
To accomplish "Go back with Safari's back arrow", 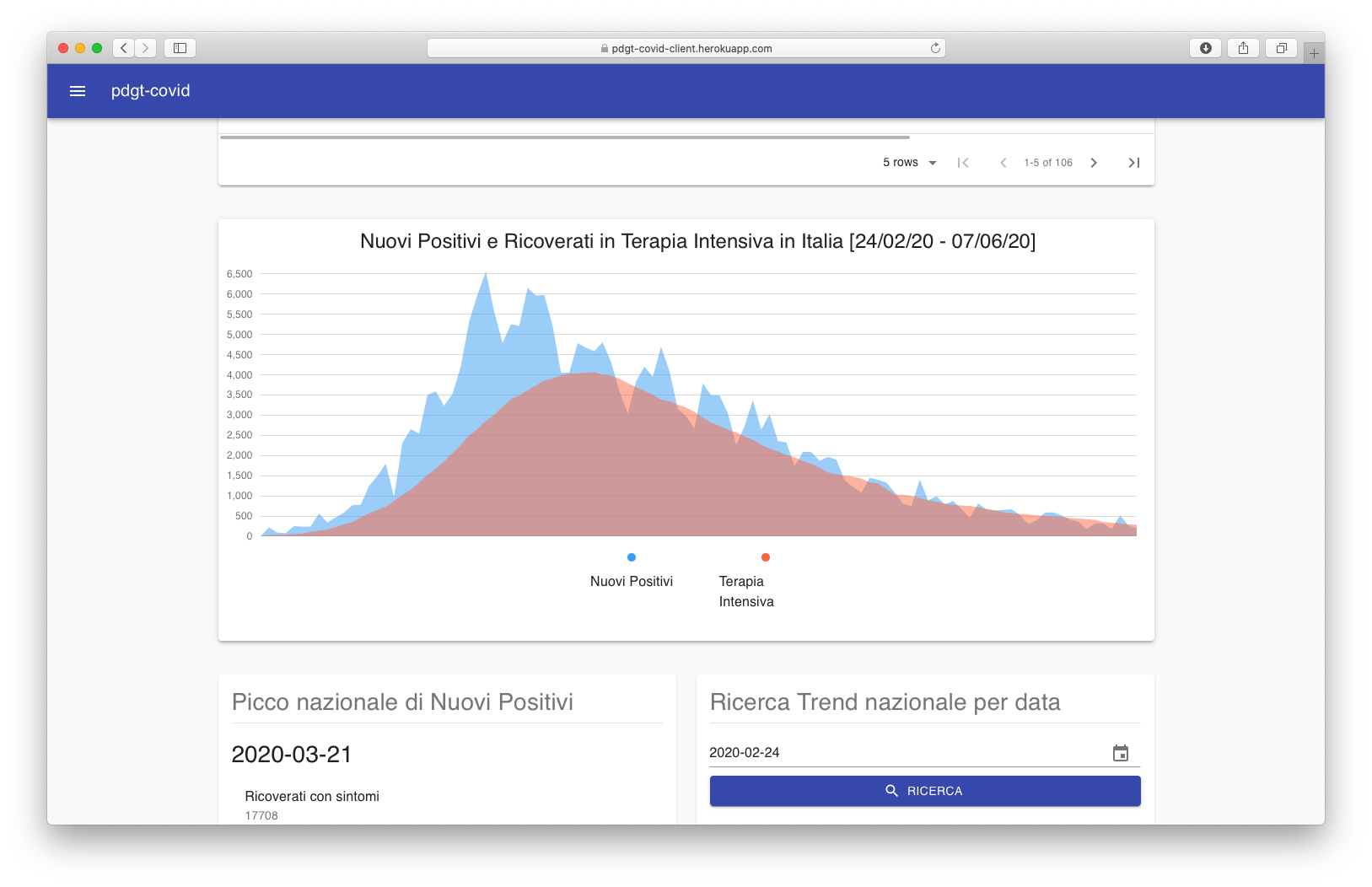I will point(124,48).
